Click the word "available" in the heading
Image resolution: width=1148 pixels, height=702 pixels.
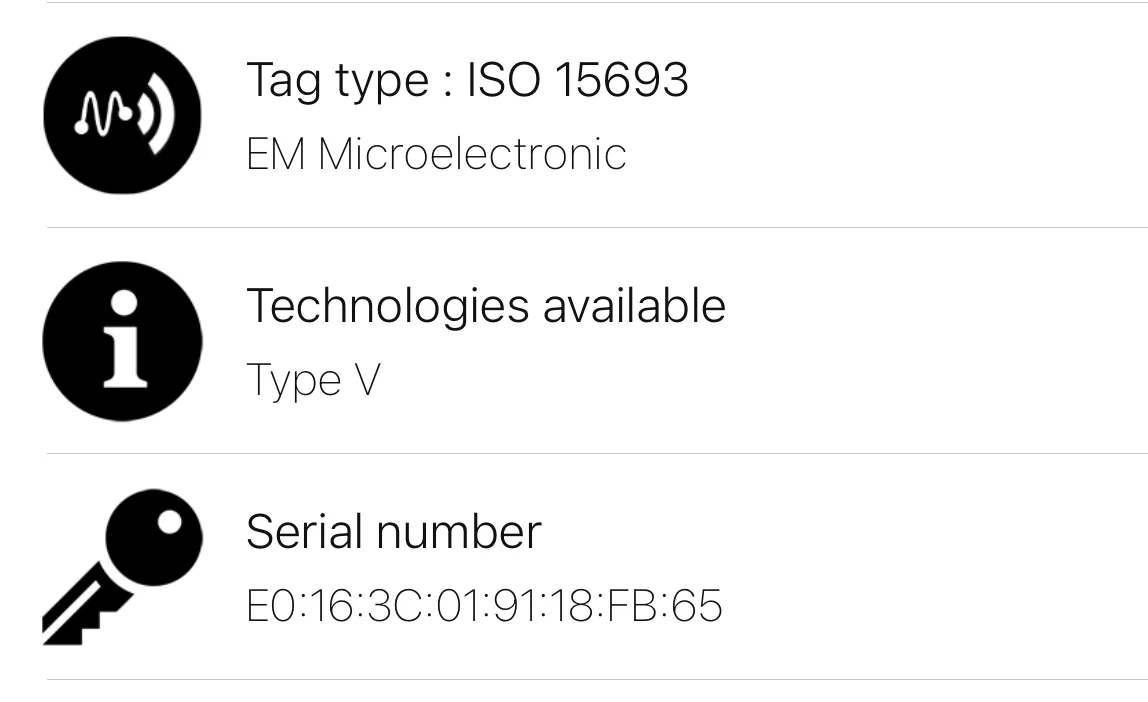pos(634,305)
